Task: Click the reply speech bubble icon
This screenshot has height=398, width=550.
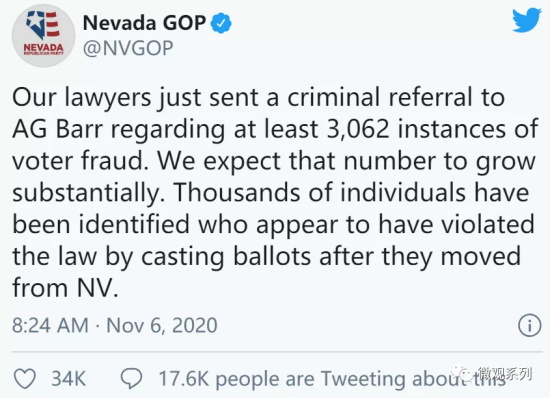Action: tap(132, 379)
